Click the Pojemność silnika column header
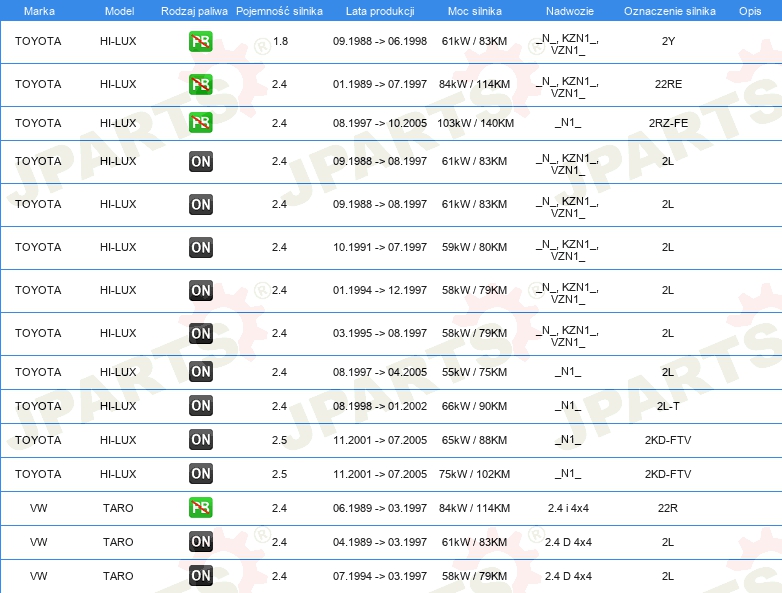Image resolution: width=782 pixels, height=593 pixels. pyautogui.click(x=279, y=11)
